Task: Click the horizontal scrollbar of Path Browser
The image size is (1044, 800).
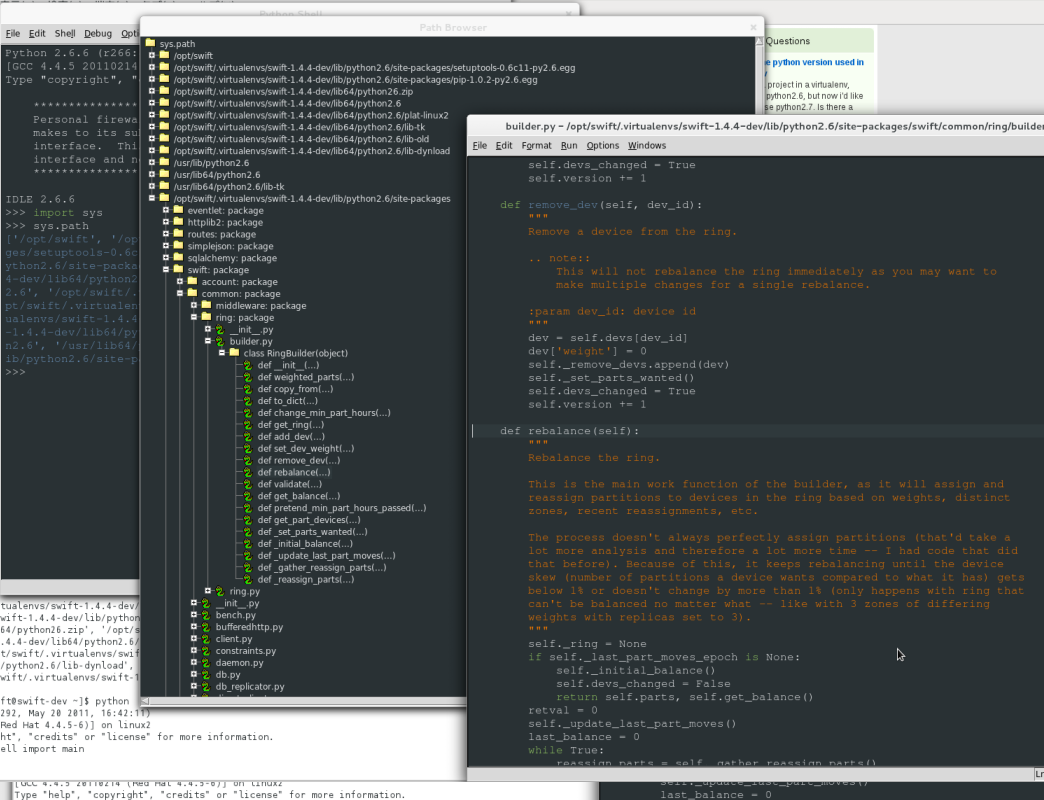Action: (x=300, y=701)
